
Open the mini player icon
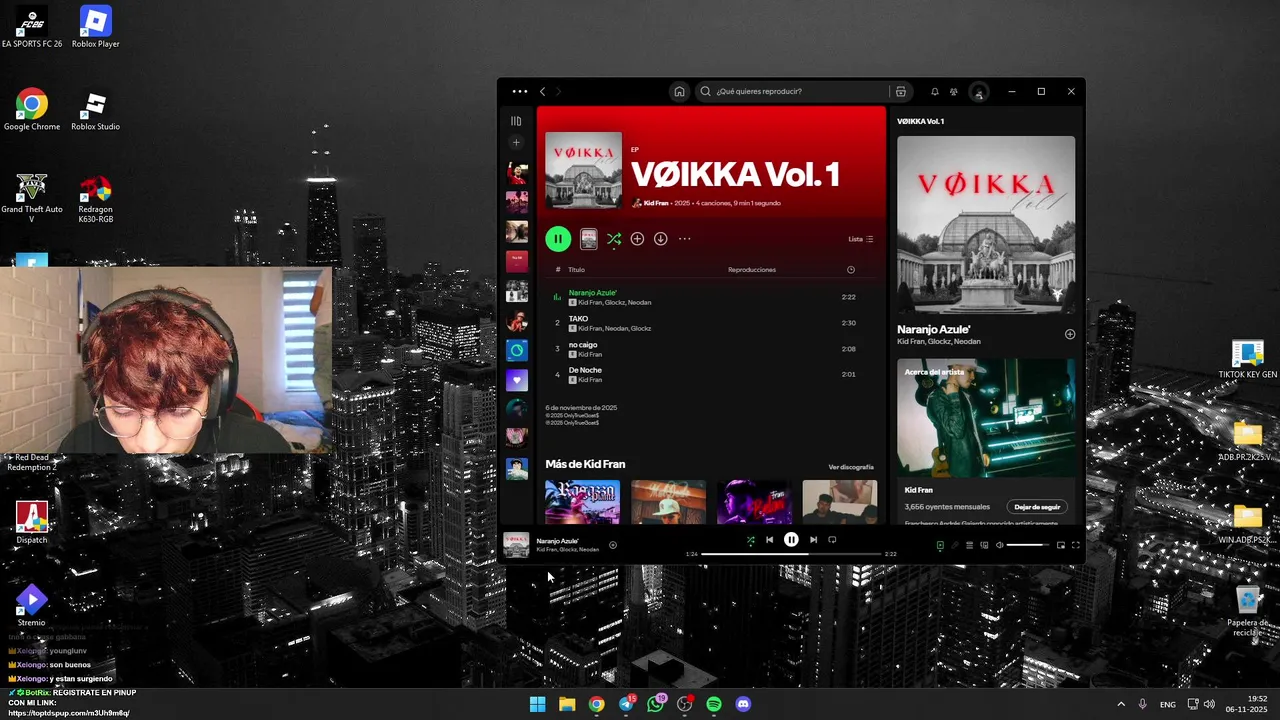pos(1061,545)
